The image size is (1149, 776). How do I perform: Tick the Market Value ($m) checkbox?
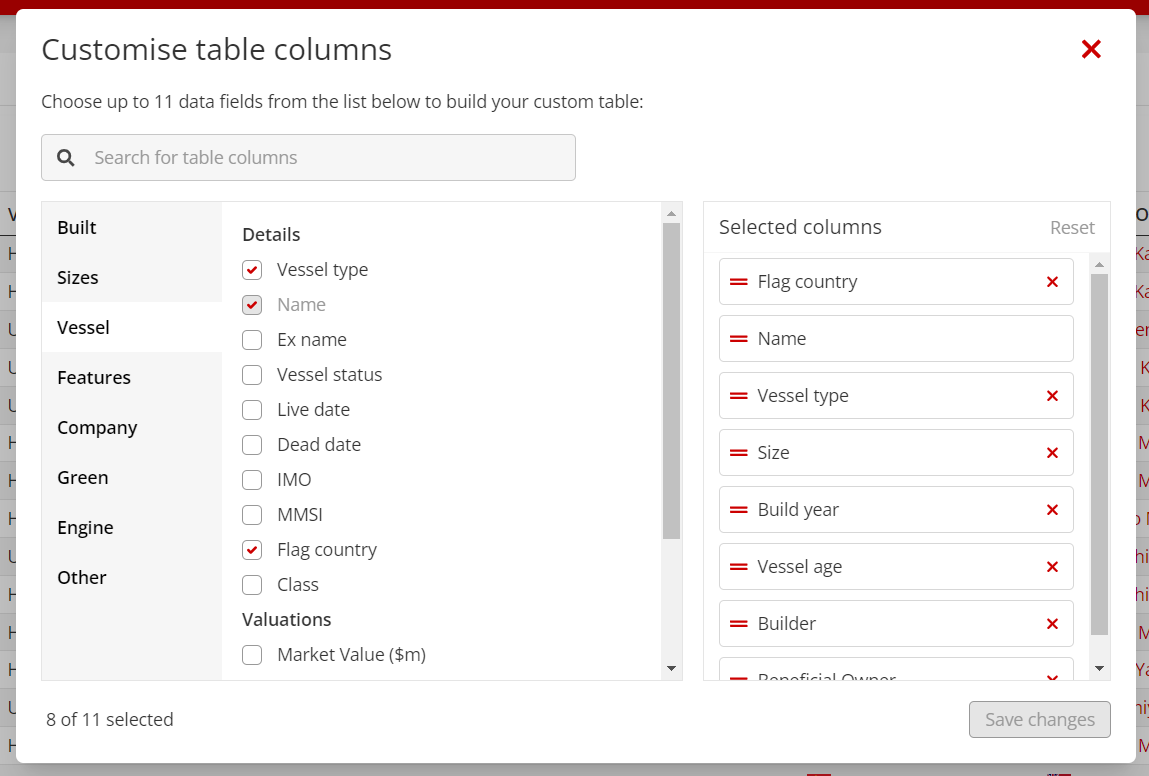[x=253, y=655]
